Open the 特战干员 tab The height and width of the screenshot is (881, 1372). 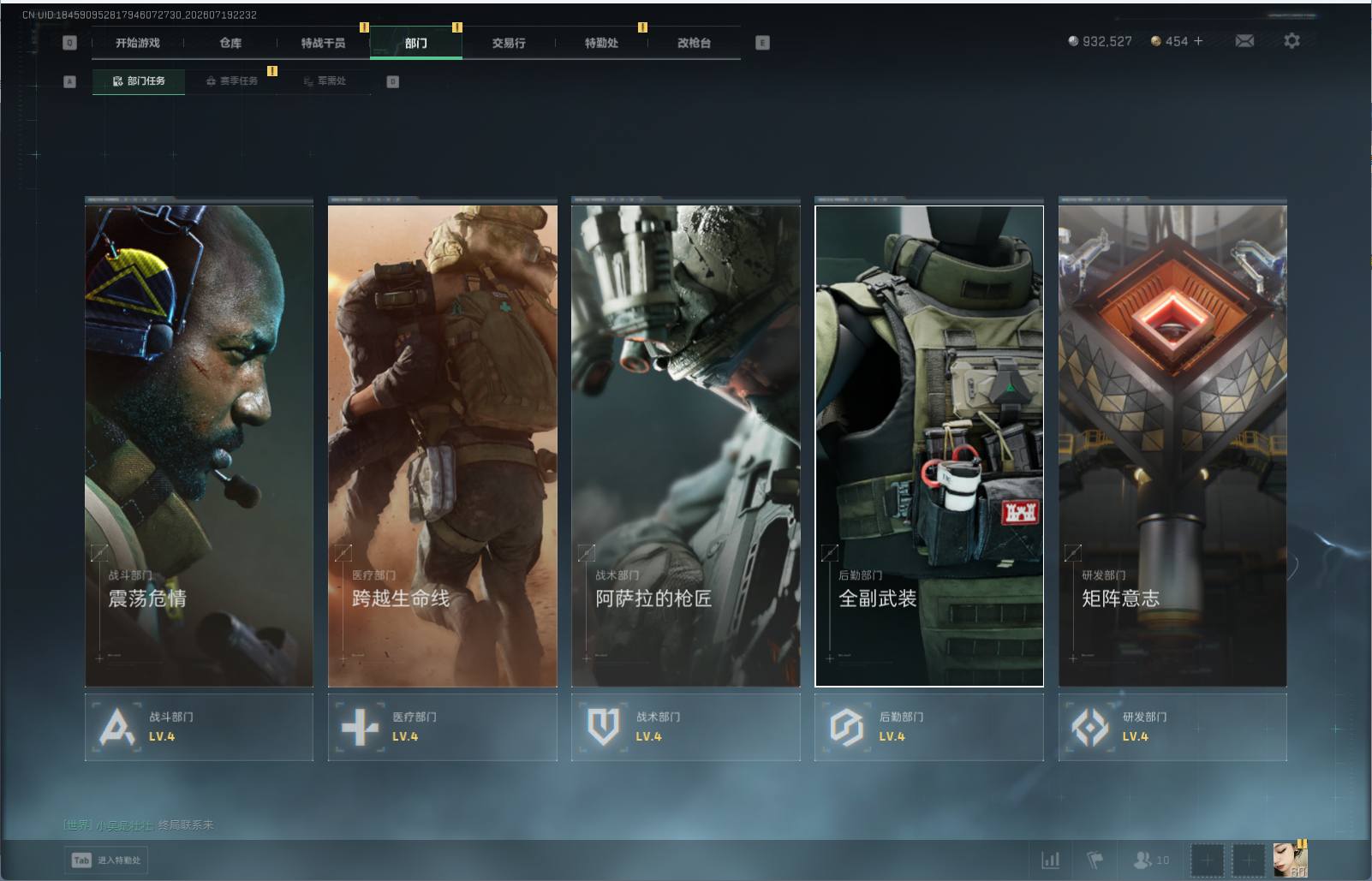pos(323,43)
